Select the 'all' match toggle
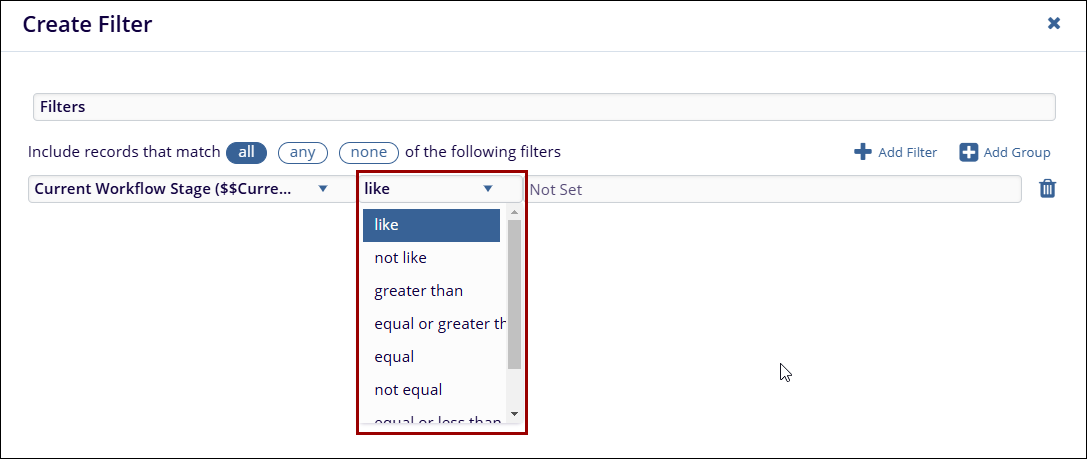This screenshot has height=459, width=1087. 246,152
